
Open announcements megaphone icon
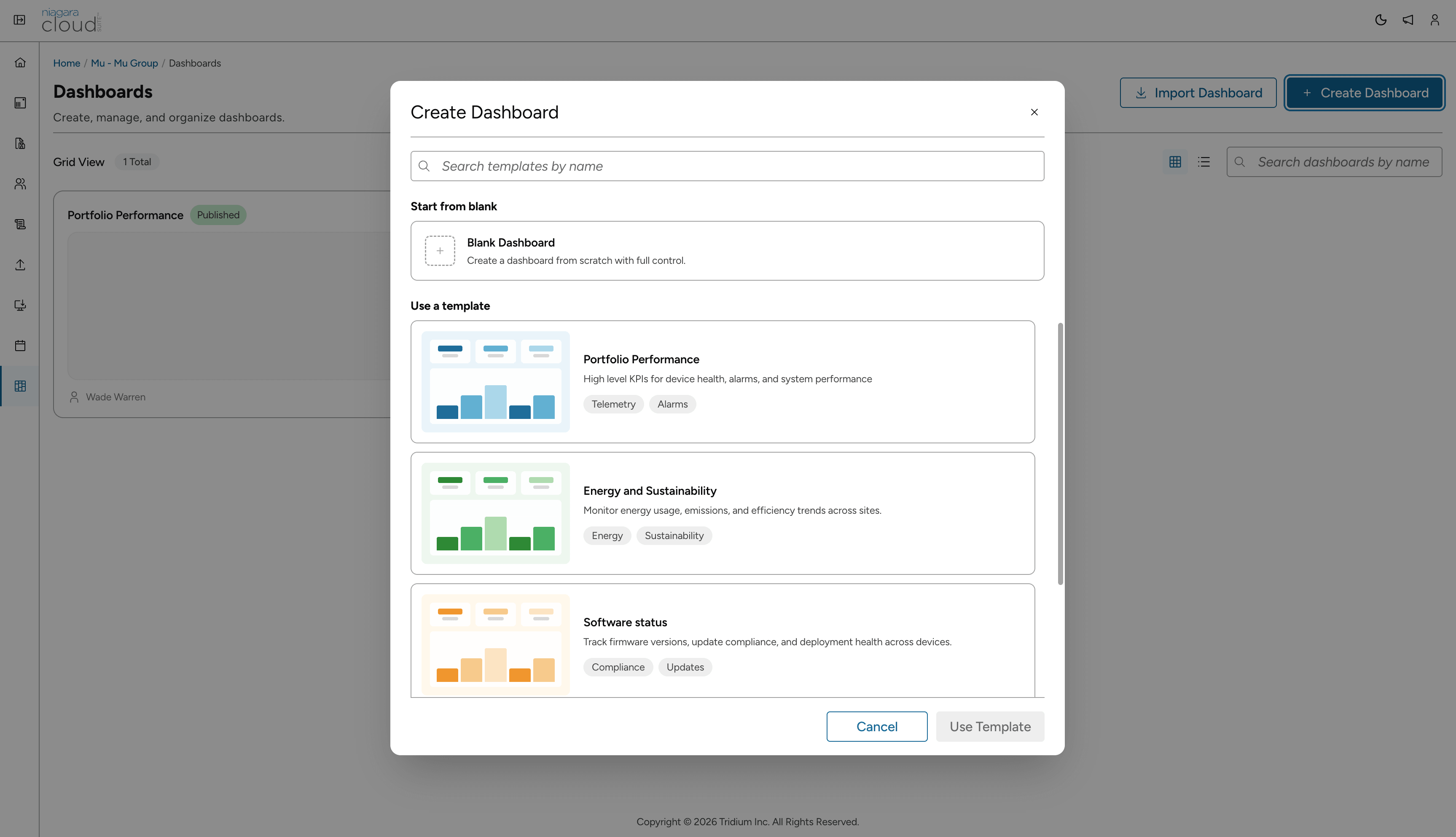(x=1408, y=20)
